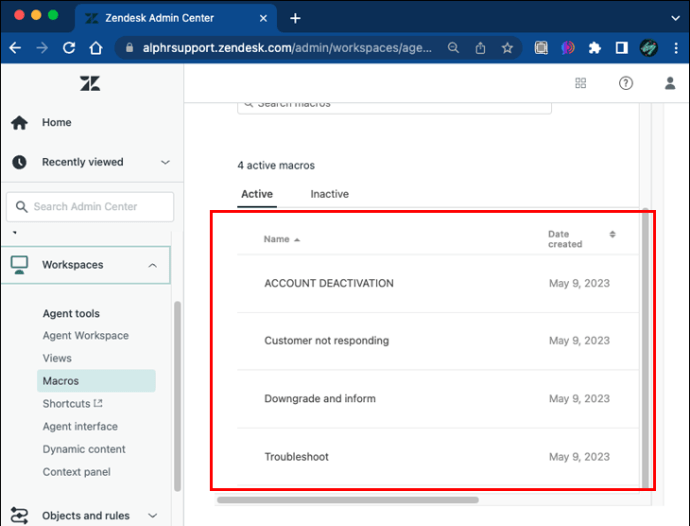Open the Chrome profile avatar
690x526 pixels.
click(649, 48)
